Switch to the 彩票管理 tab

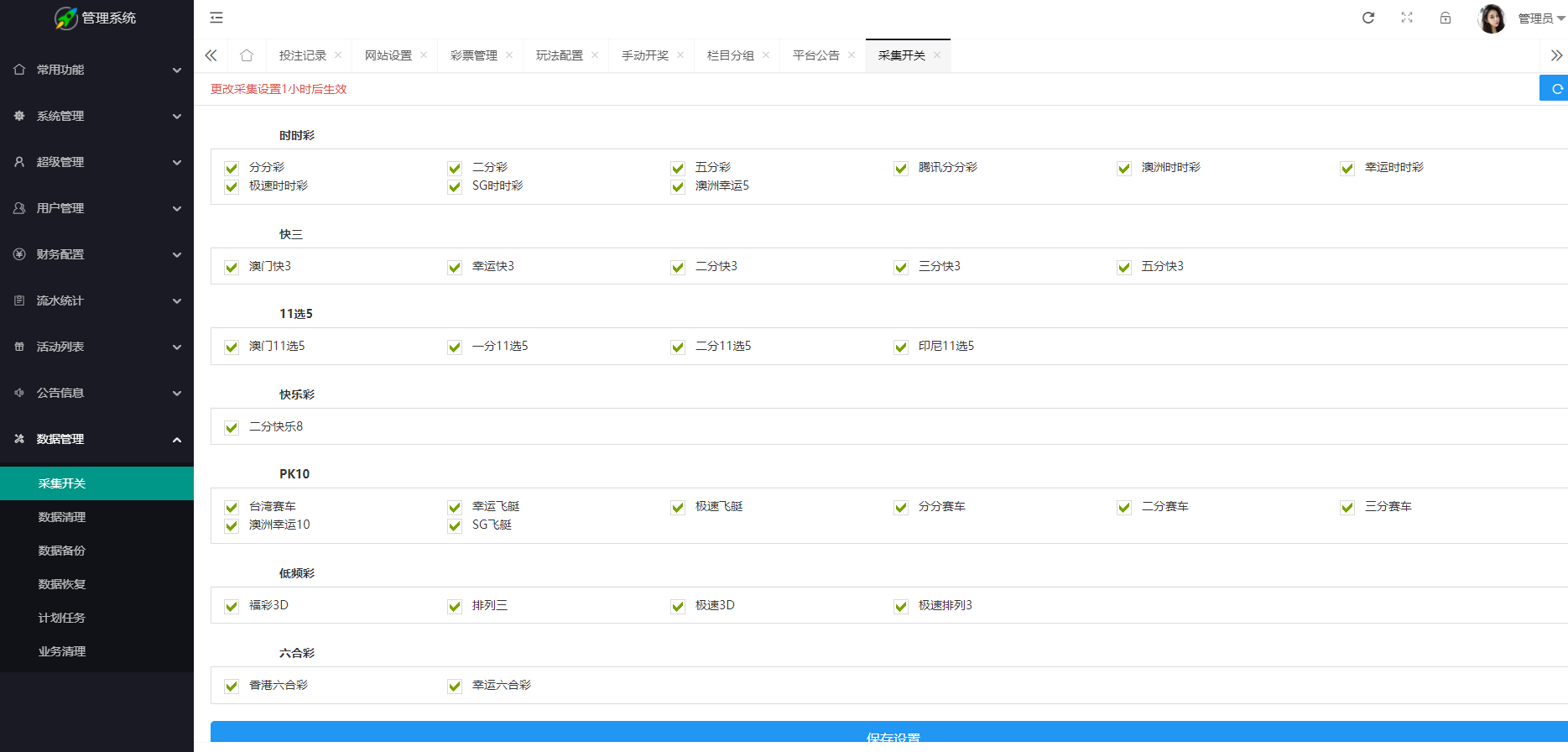pos(474,55)
